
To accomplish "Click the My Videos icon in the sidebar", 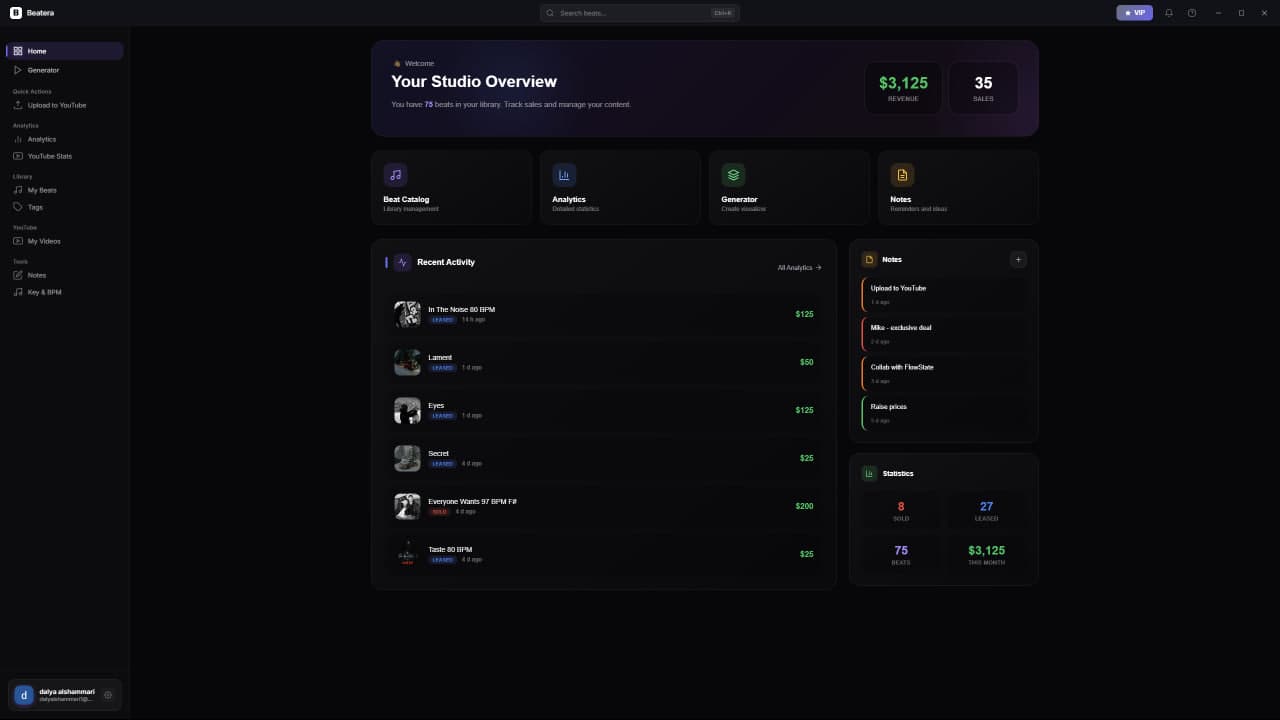I will [x=20, y=241].
